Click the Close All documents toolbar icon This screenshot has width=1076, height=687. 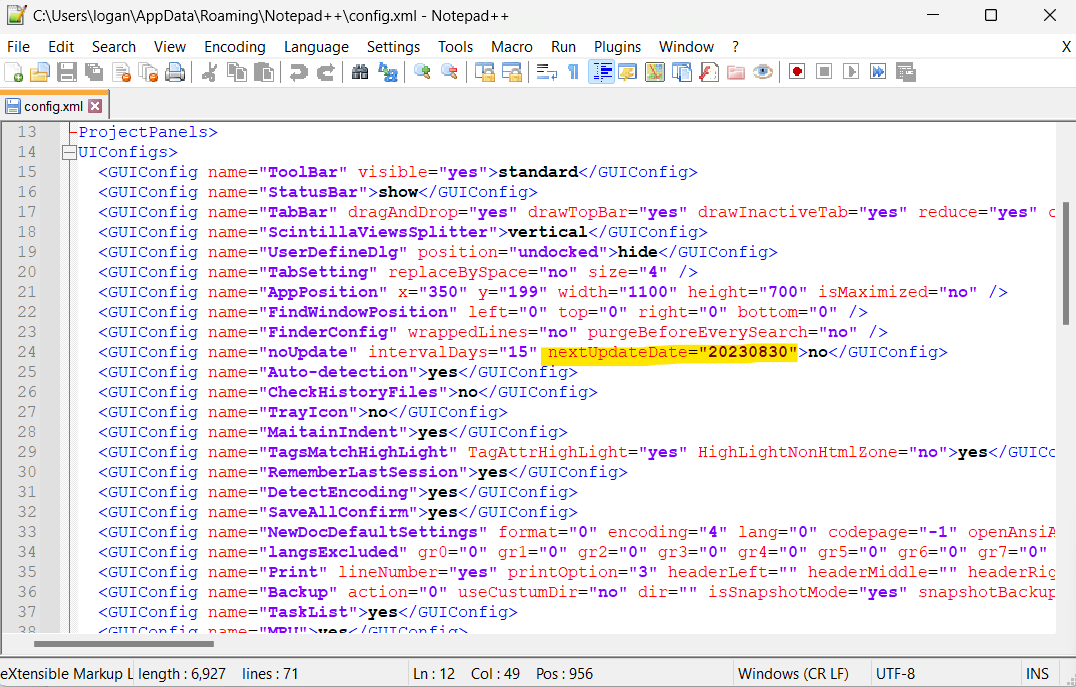148,72
